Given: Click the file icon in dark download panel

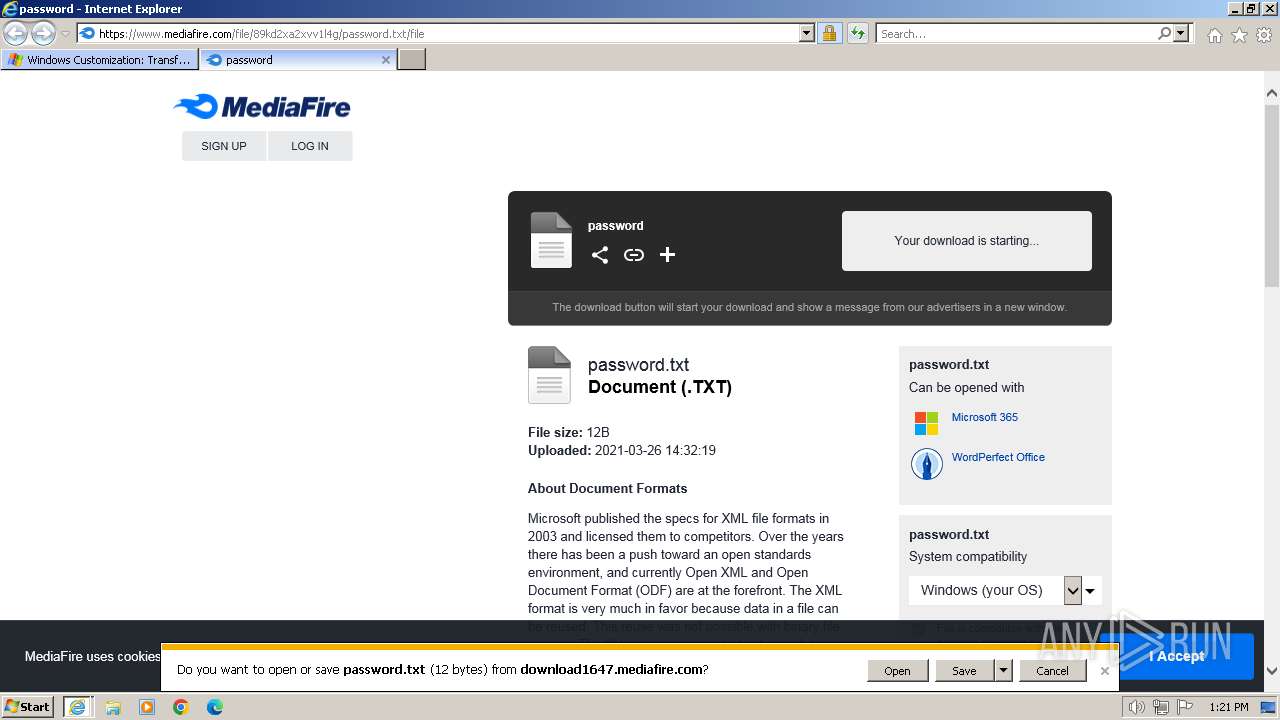Looking at the screenshot, I should coord(551,240).
